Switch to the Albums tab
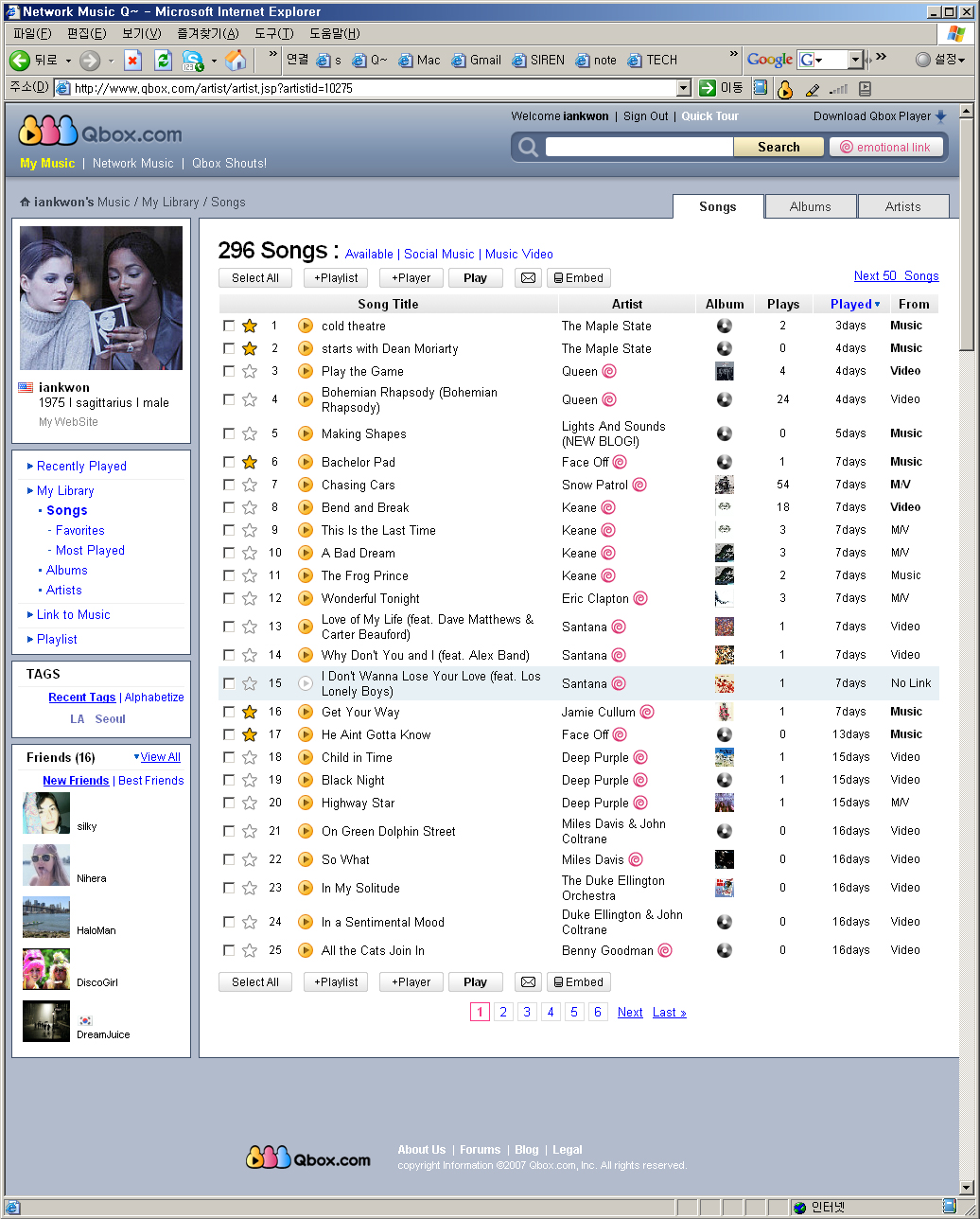 (811, 206)
